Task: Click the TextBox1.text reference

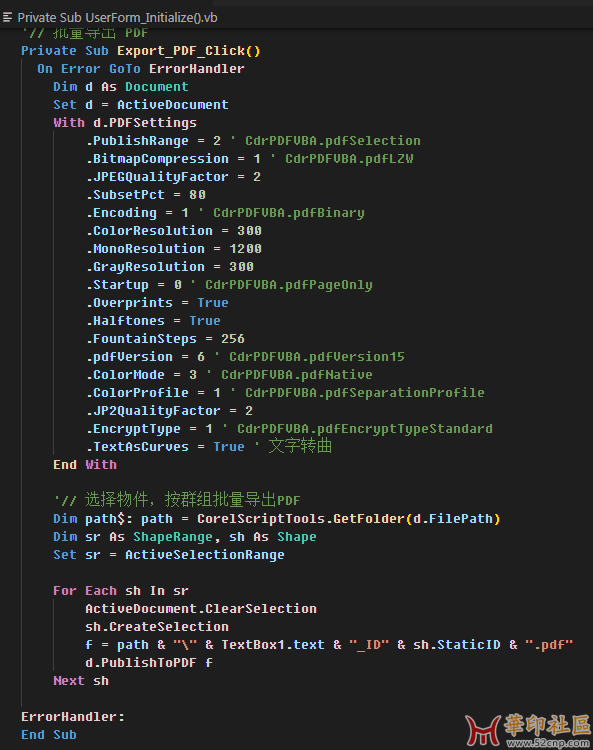Action: [273, 645]
